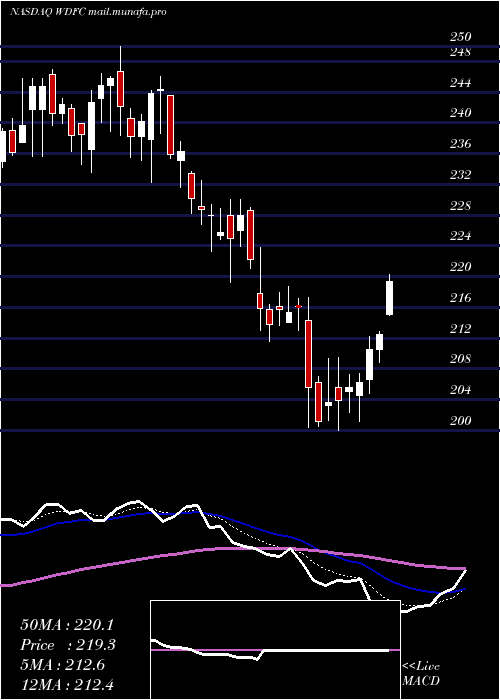
Task: Click the 232 price axis label
Action: 461,175
